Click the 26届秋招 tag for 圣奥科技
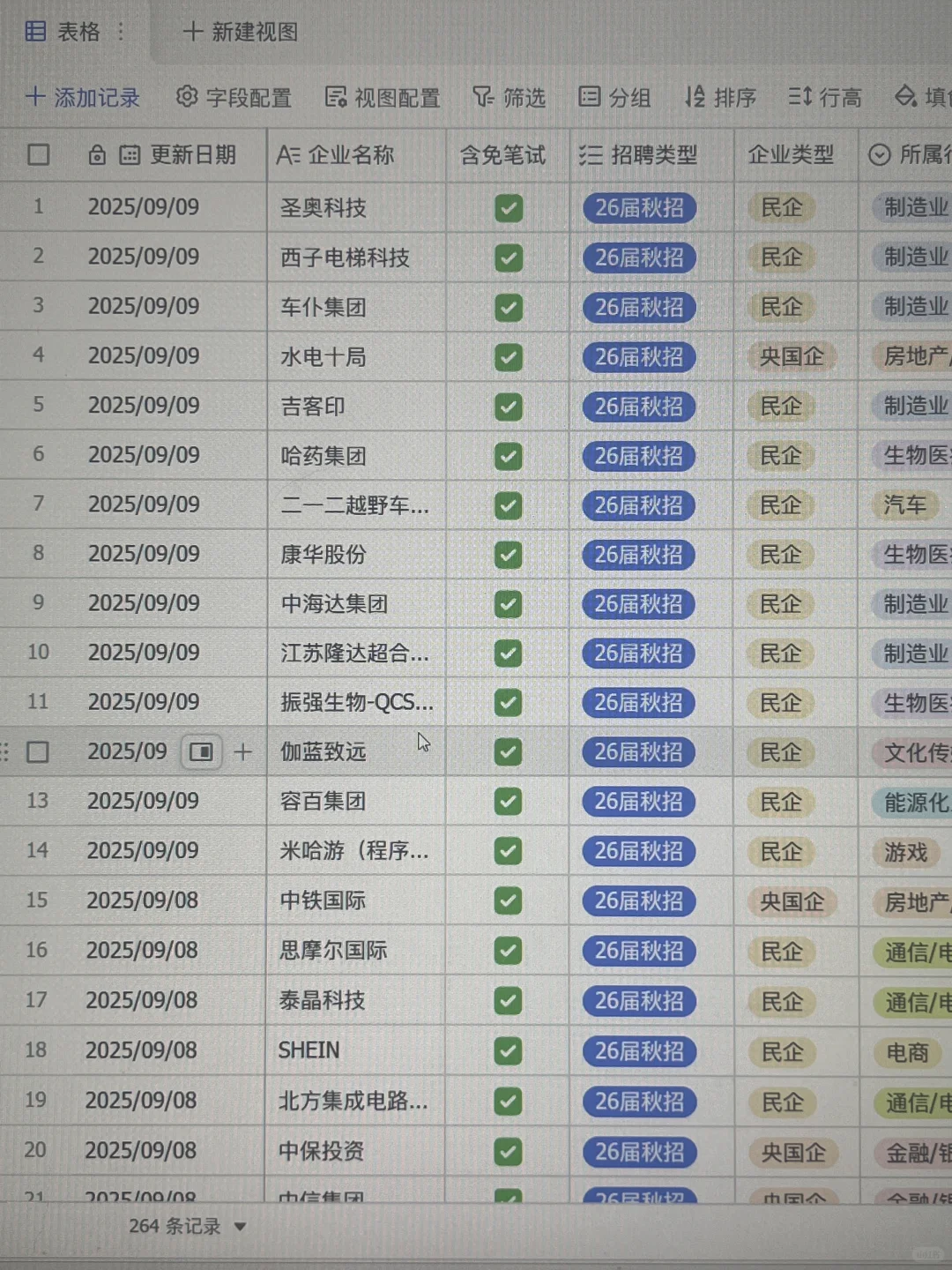This screenshot has width=952, height=1270. coord(639,208)
